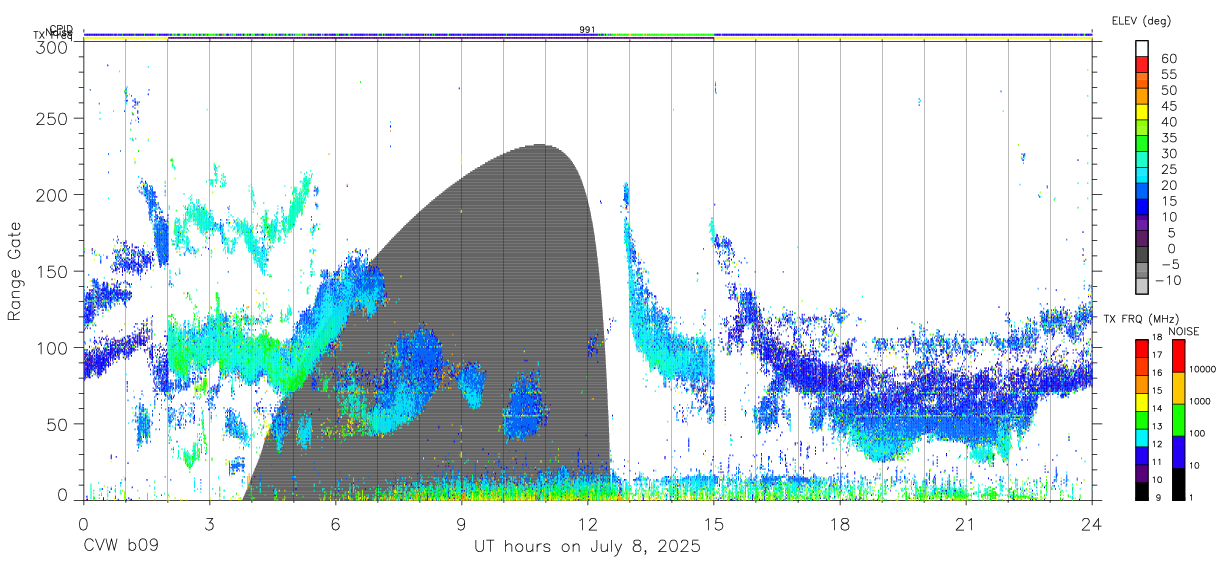This screenshot has width=1228, height=567.
Task: Click the x-axis hour label '6'
Action: (335, 524)
